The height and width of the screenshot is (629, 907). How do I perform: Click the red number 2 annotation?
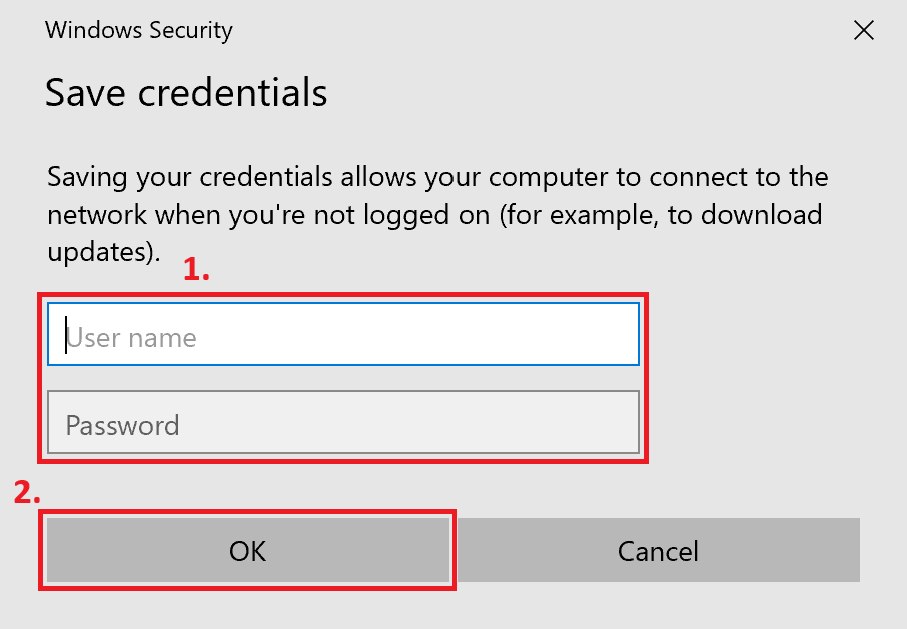pos(28,493)
